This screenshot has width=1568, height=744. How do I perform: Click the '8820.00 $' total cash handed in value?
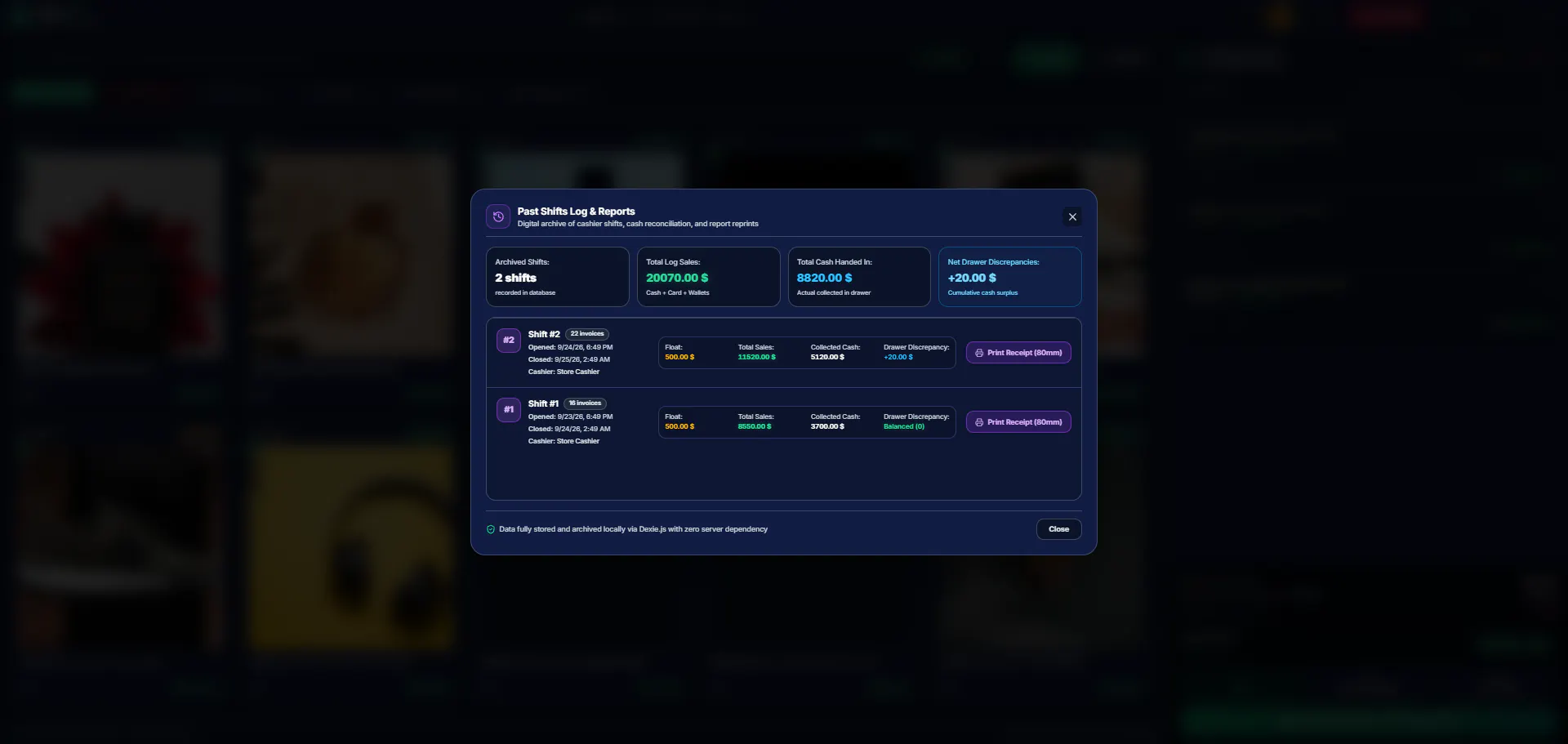[x=824, y=278]
